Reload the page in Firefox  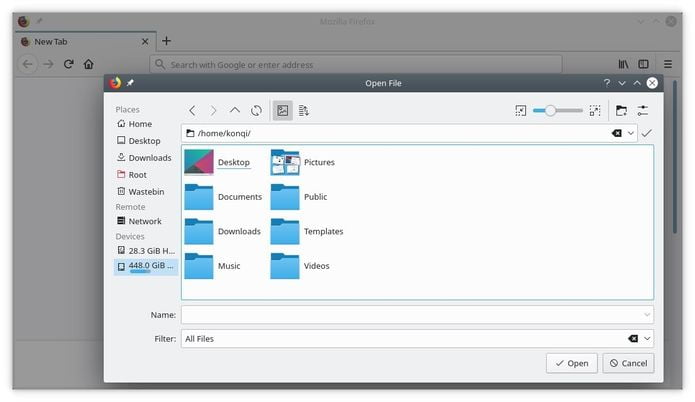click(x=68, y=64)
